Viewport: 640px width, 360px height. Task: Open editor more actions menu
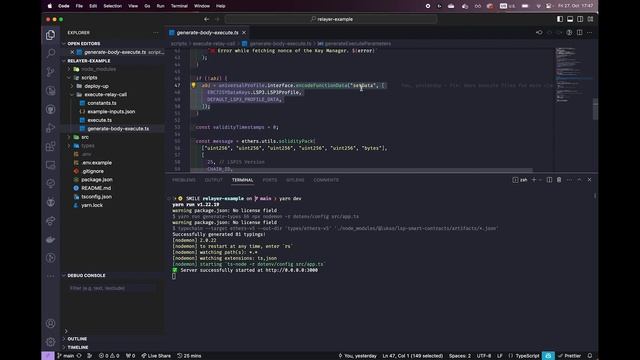click(589, 33)
